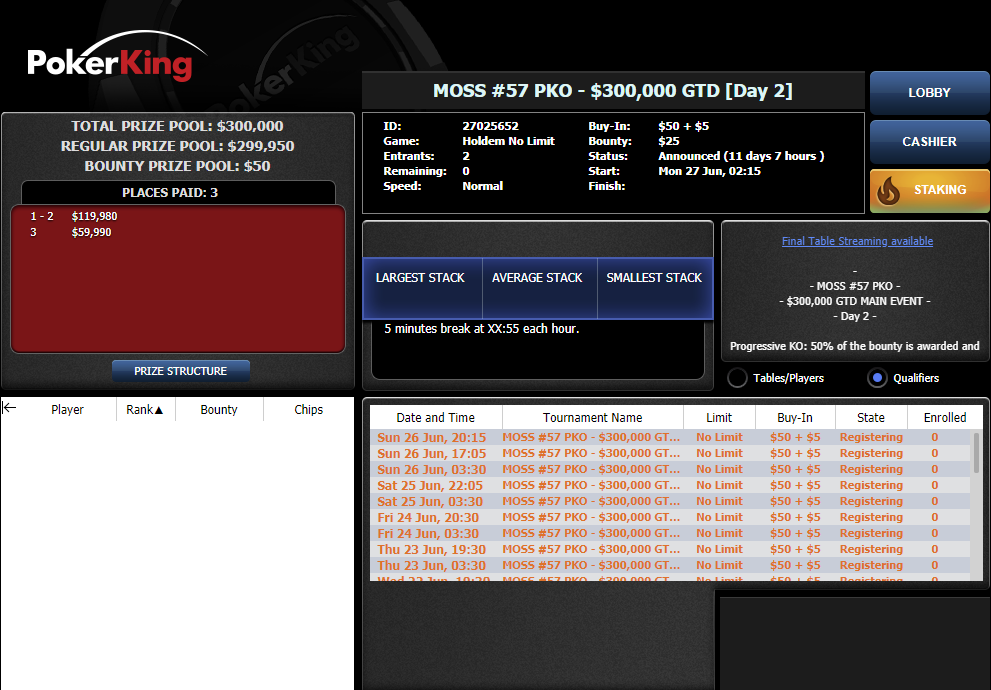The image size is (991, 690).
Task: Sort players by Bounty column header
Action: pos(219,409)
